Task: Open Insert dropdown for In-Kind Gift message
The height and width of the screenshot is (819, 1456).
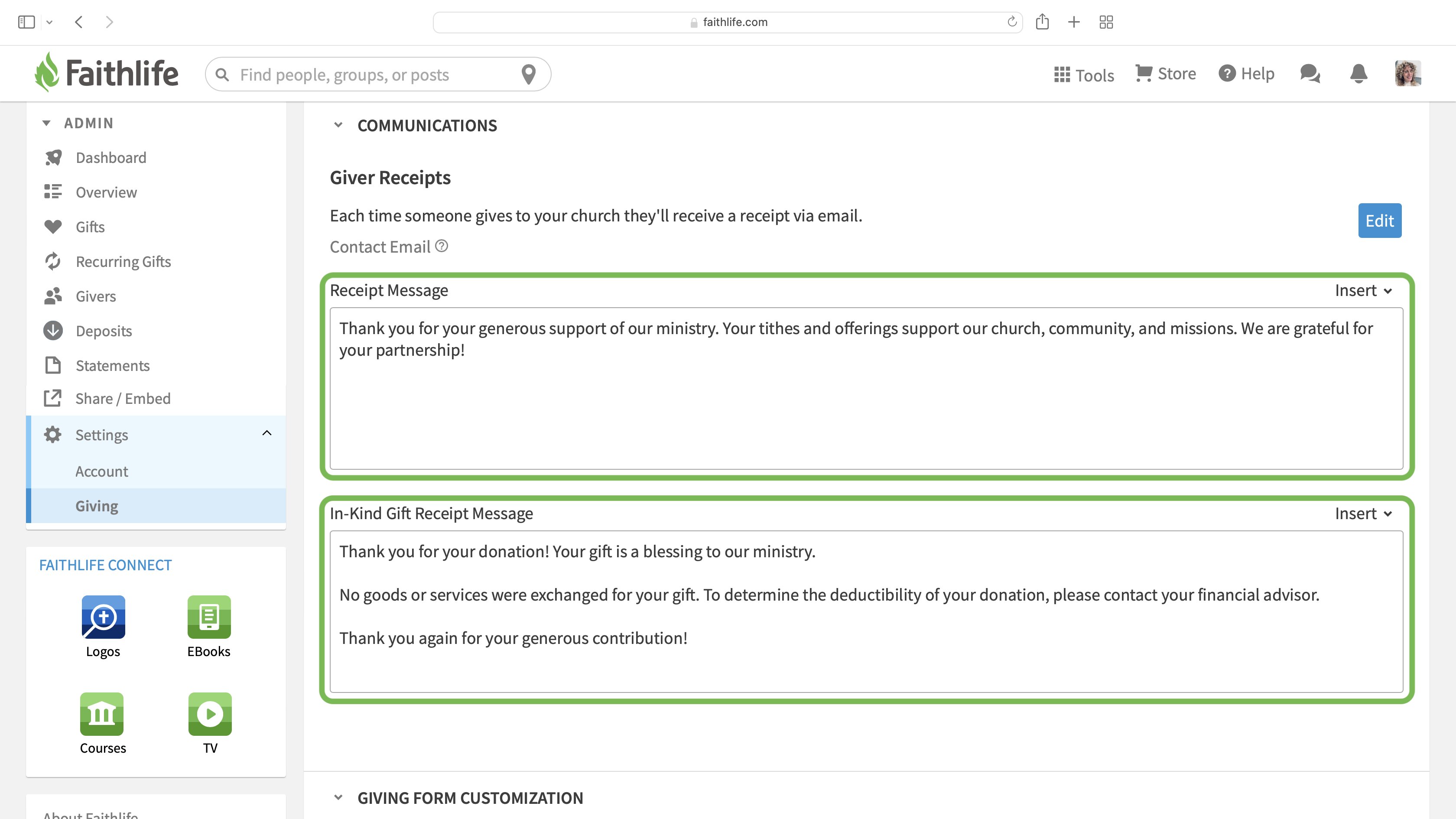Action: tap(1363, 514)
